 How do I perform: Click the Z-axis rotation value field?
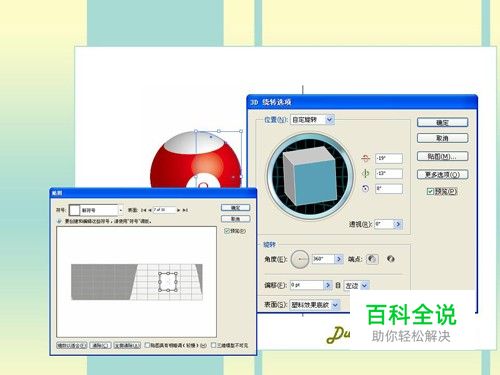[x=389, y=189]
